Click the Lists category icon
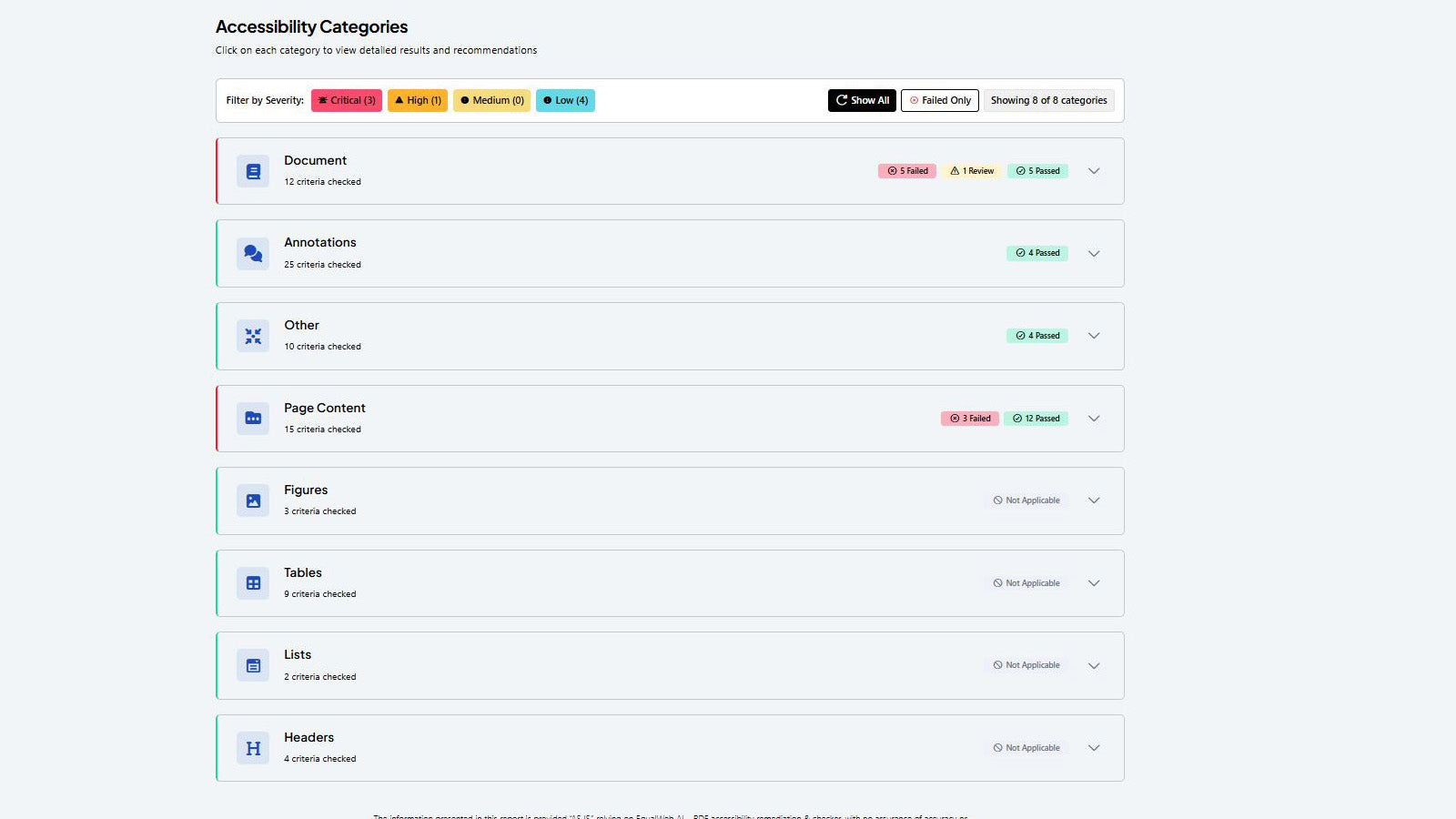1456x819 pixels. 253,666
